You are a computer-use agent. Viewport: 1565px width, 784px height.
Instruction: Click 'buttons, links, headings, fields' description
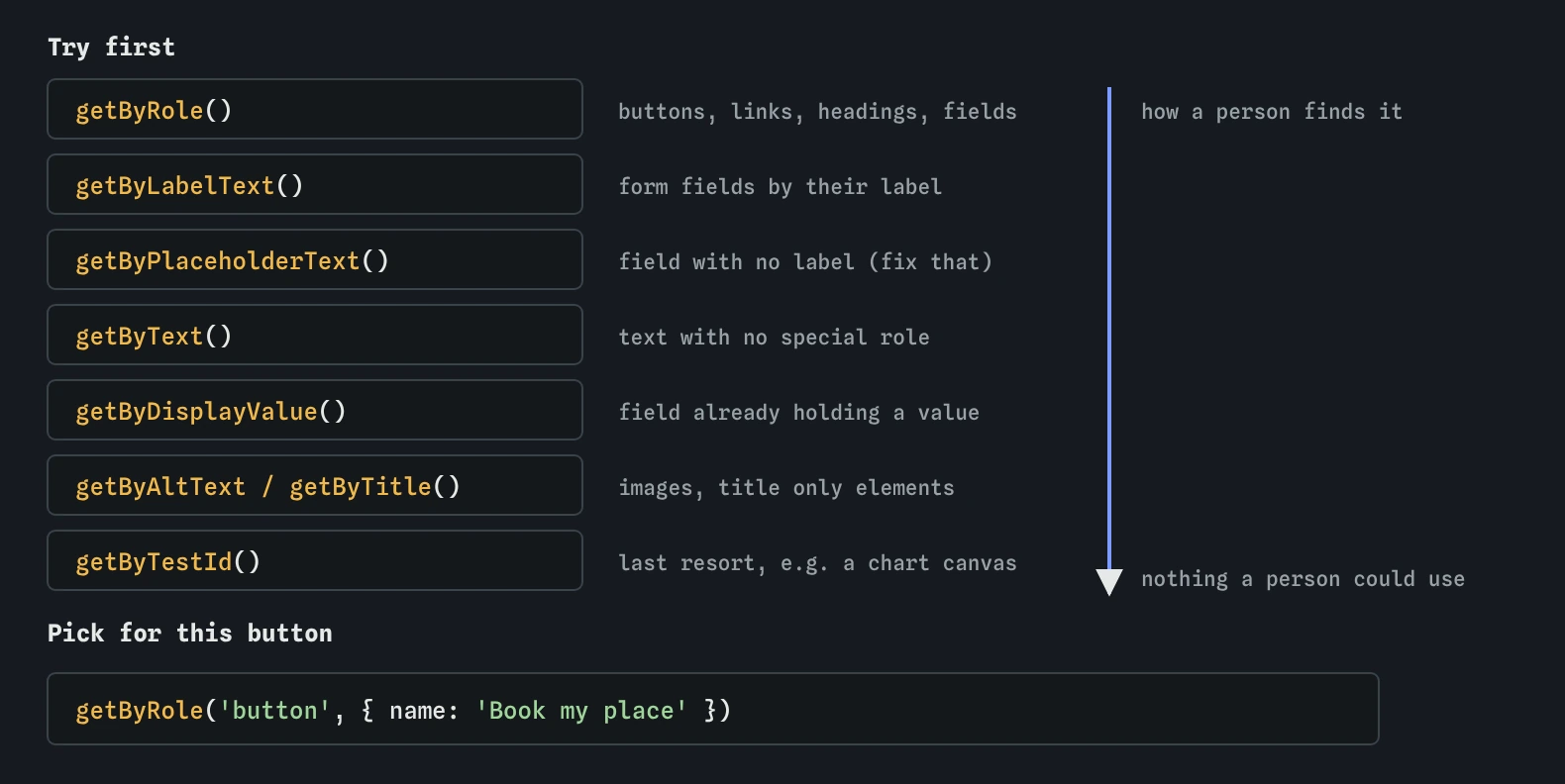click(x=817, y=112)
